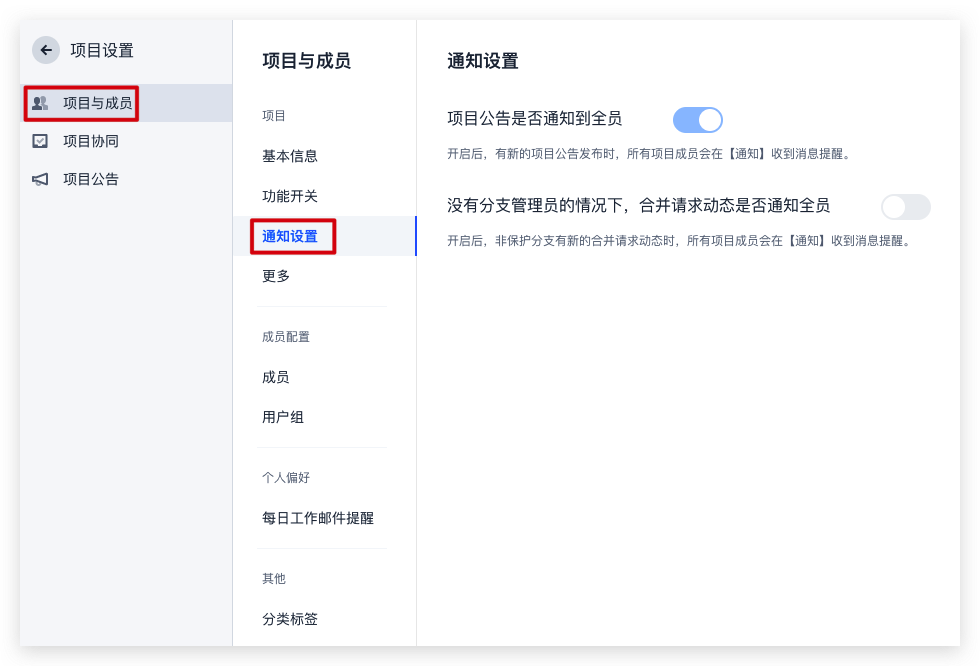The height and width of the screenshot is (666, 980).
Task: Open 每日工作邮件提醒 preferences
Action: tap(318, 518)
